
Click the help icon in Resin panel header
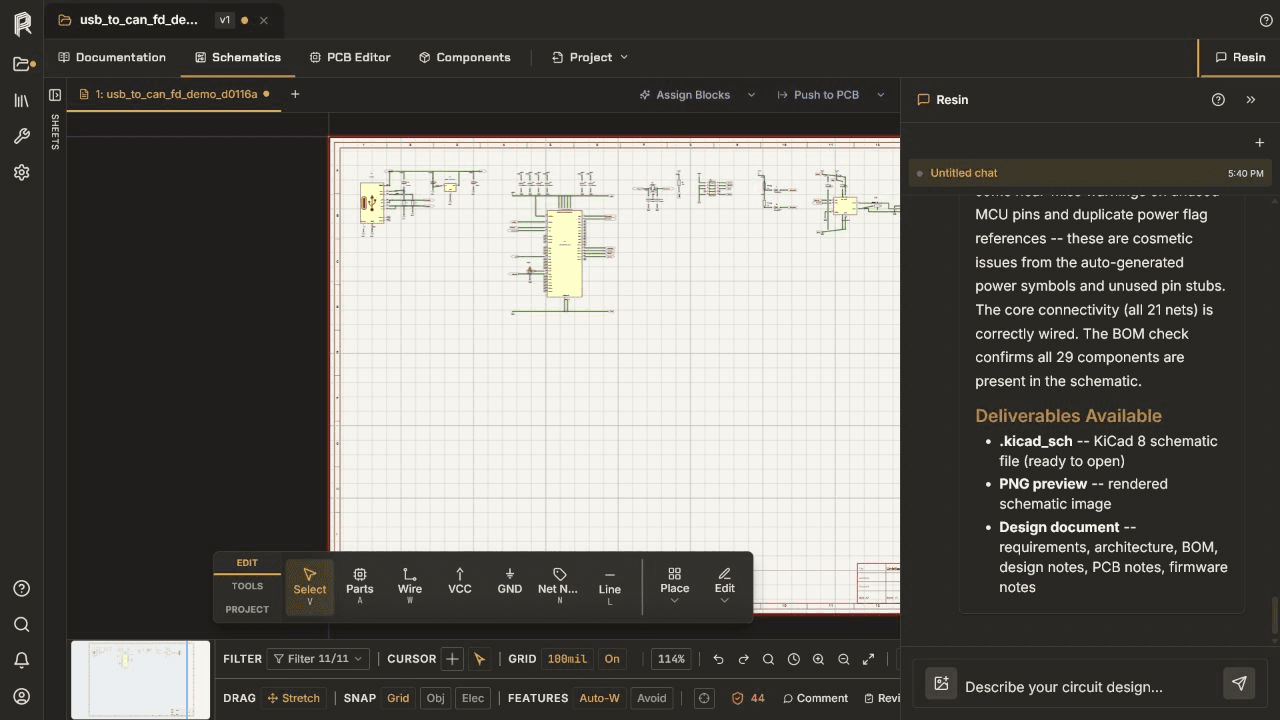(1218, 100)
